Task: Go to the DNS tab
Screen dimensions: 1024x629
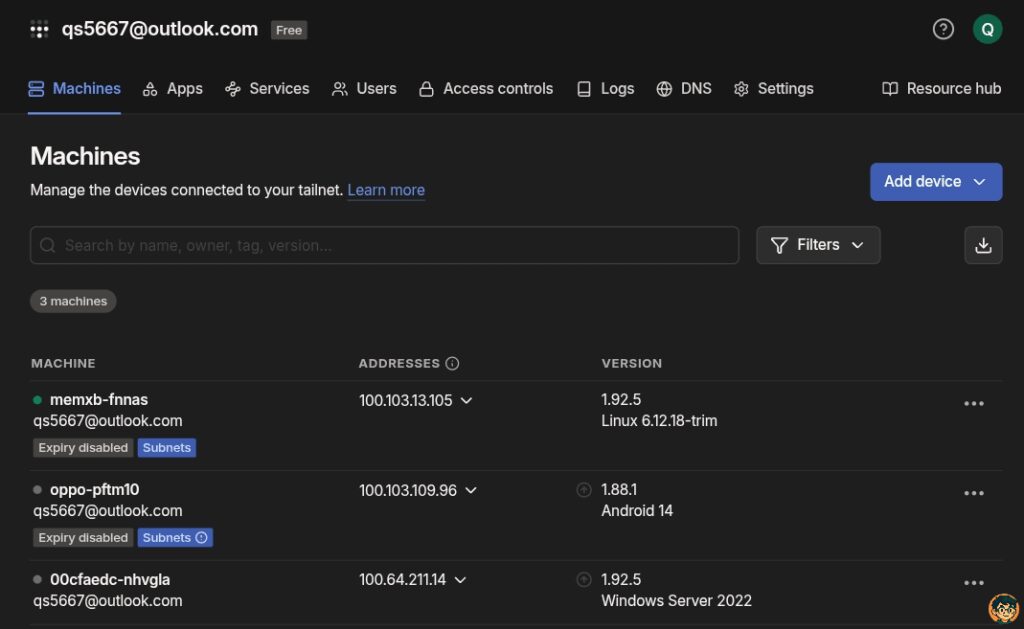Action: (x=684, y=89)
